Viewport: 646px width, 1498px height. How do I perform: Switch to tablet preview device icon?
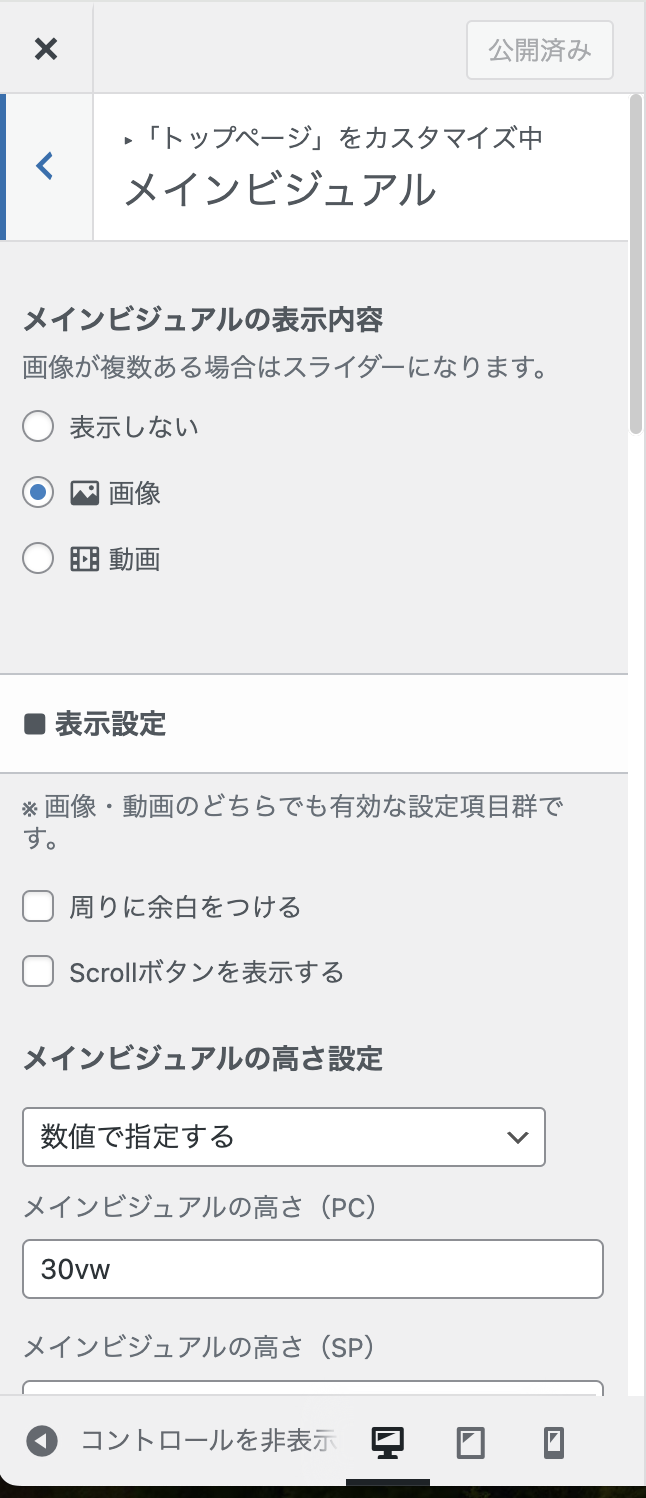tap(470, 1441)
